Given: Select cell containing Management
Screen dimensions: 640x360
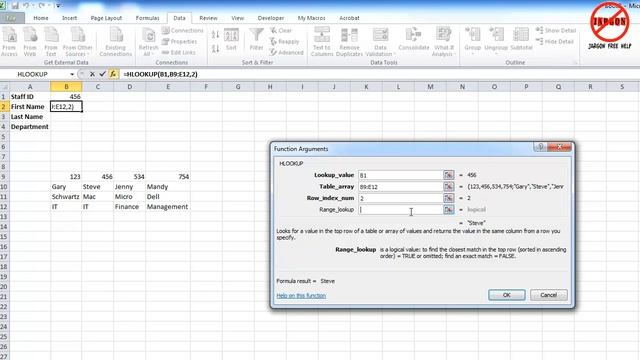Looking at the screenshot, I should (168, 207).
